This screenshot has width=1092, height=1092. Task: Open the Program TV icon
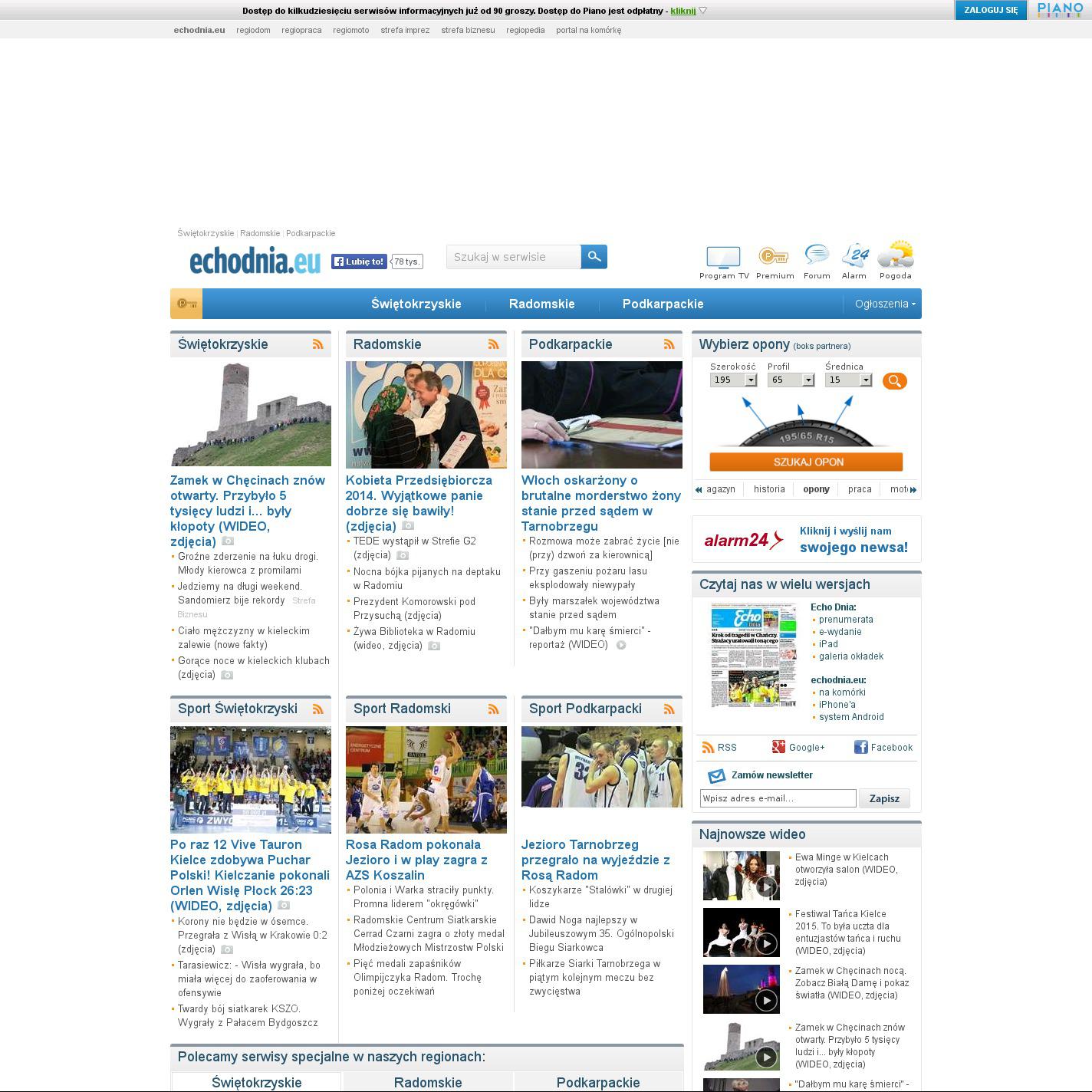click(x=724, y=257)
